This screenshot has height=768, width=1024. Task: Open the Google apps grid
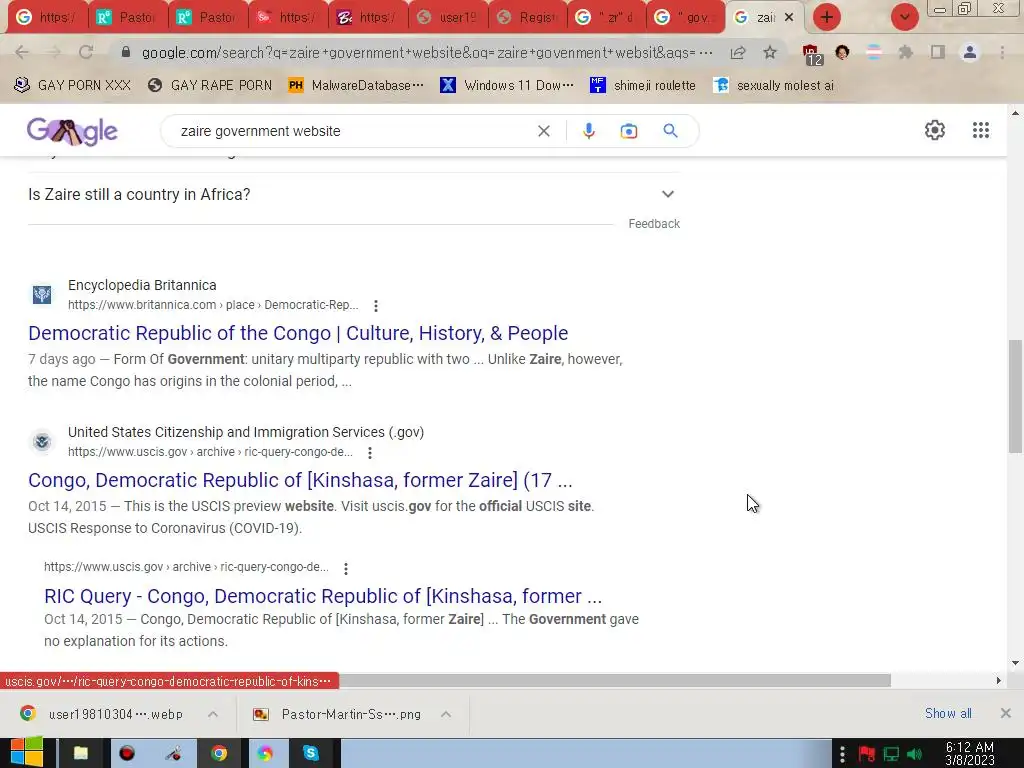[x=980, y=130]
